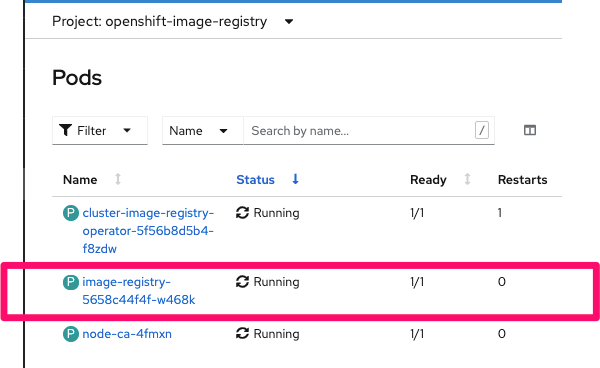The height and width of the screenshot is (368, 600).
Task: Click Ready value 1/1 for cluster-image-registry-operator
Action: (x=417, y=213)
